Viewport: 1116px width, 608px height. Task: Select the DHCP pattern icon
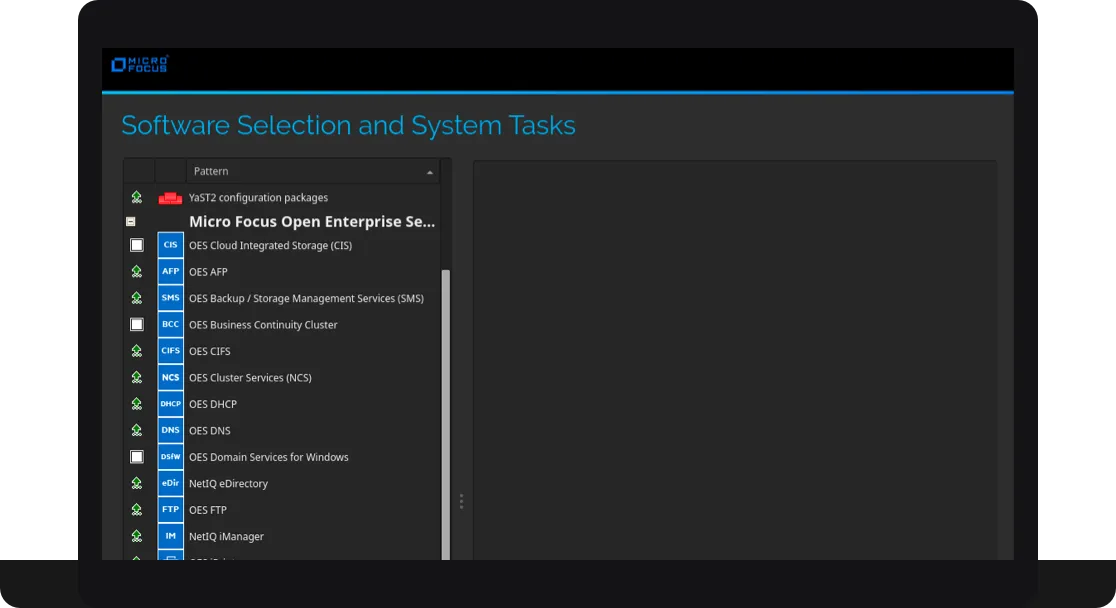pos(170,403)
